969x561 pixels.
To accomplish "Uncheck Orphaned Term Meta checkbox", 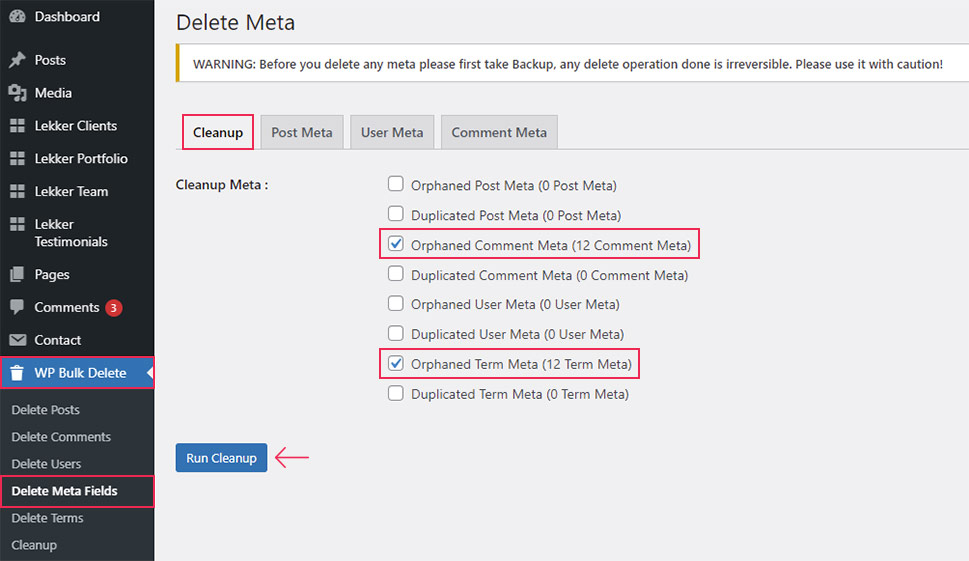I will (x=396, y=363).
